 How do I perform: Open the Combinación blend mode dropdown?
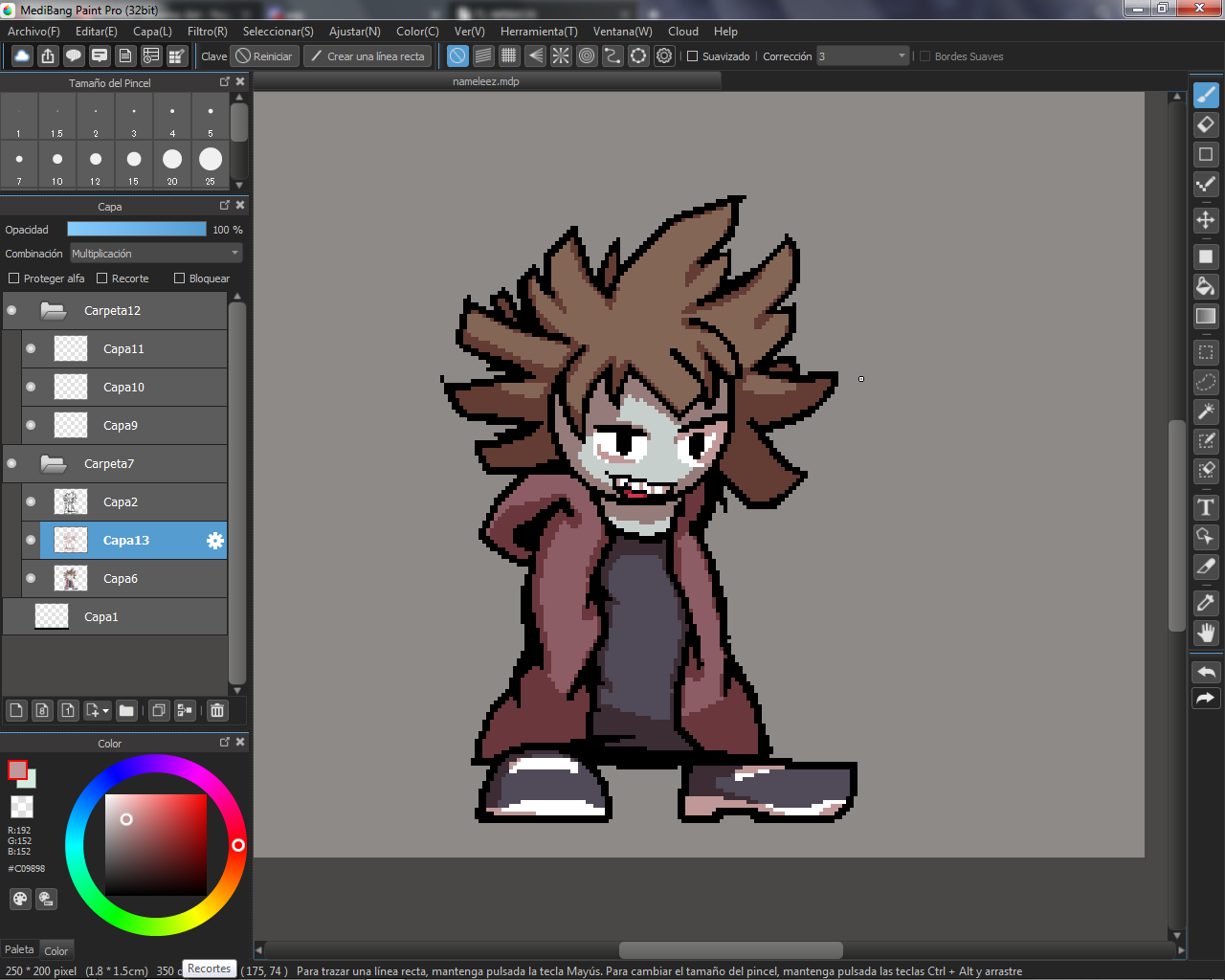156,254
